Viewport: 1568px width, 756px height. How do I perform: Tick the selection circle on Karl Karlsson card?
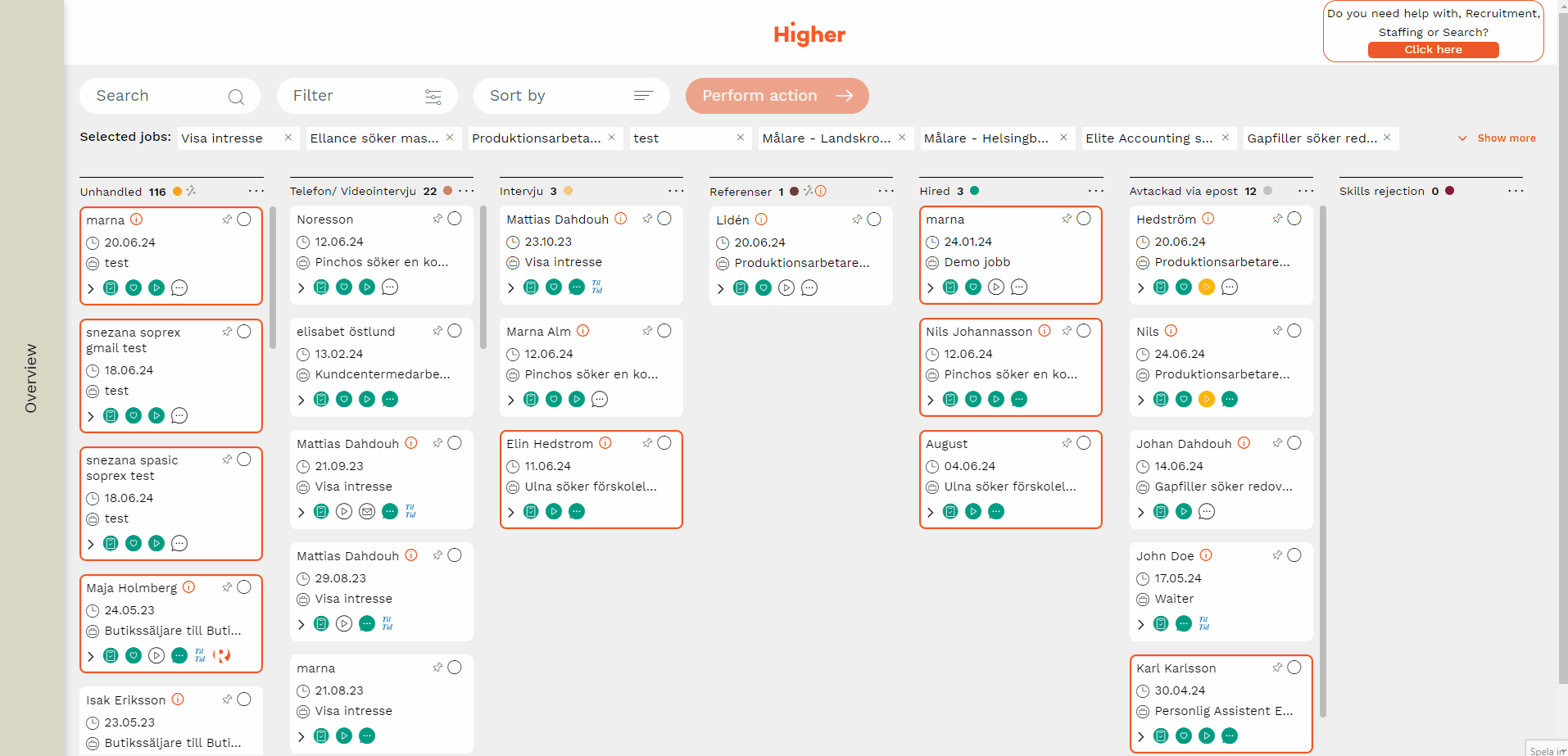click(x=1294, y=668)
